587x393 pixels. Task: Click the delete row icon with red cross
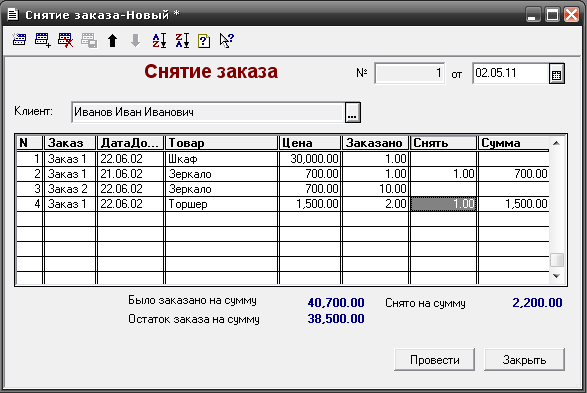click(x=66, y=40)
